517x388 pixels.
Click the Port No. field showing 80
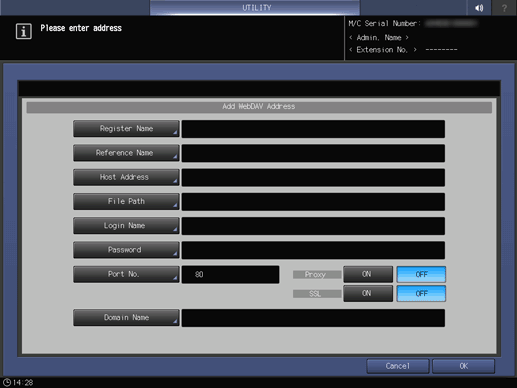click(230, 274)
